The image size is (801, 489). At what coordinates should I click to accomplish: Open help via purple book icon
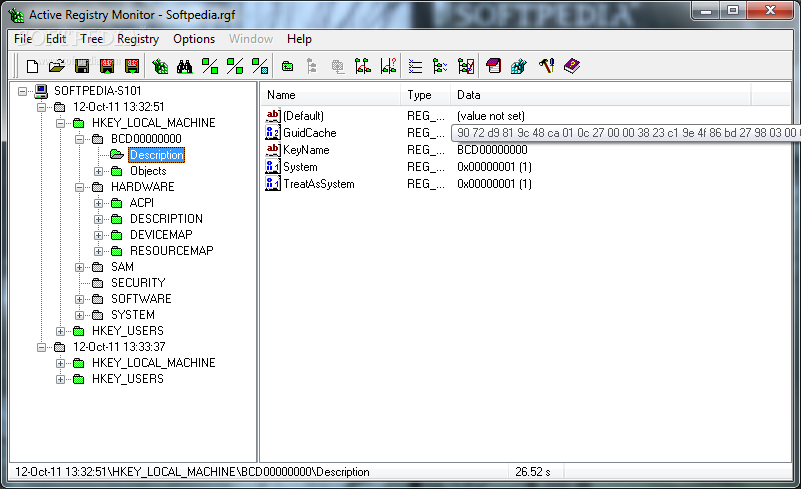tap(572, 66)
